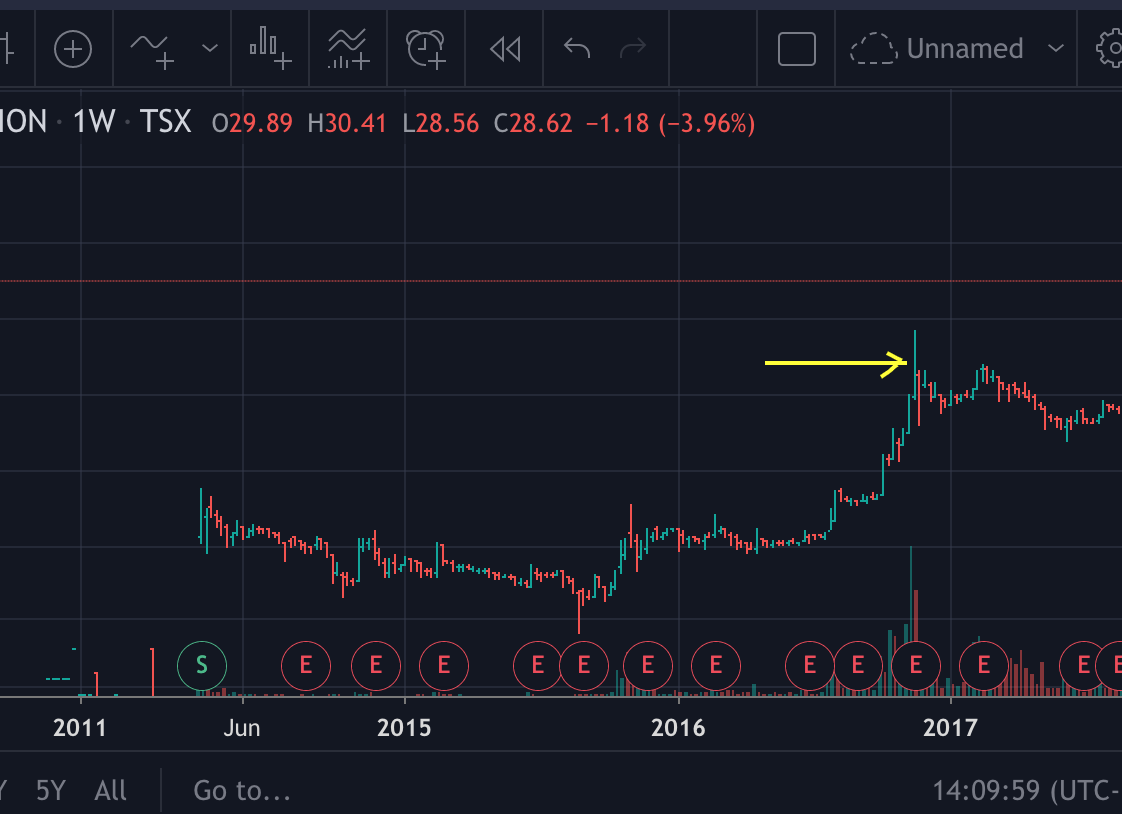Click the E earnings marker under the yellow arrow spike
This screenshot has height=814, width=1122.
tap(915, 666)
